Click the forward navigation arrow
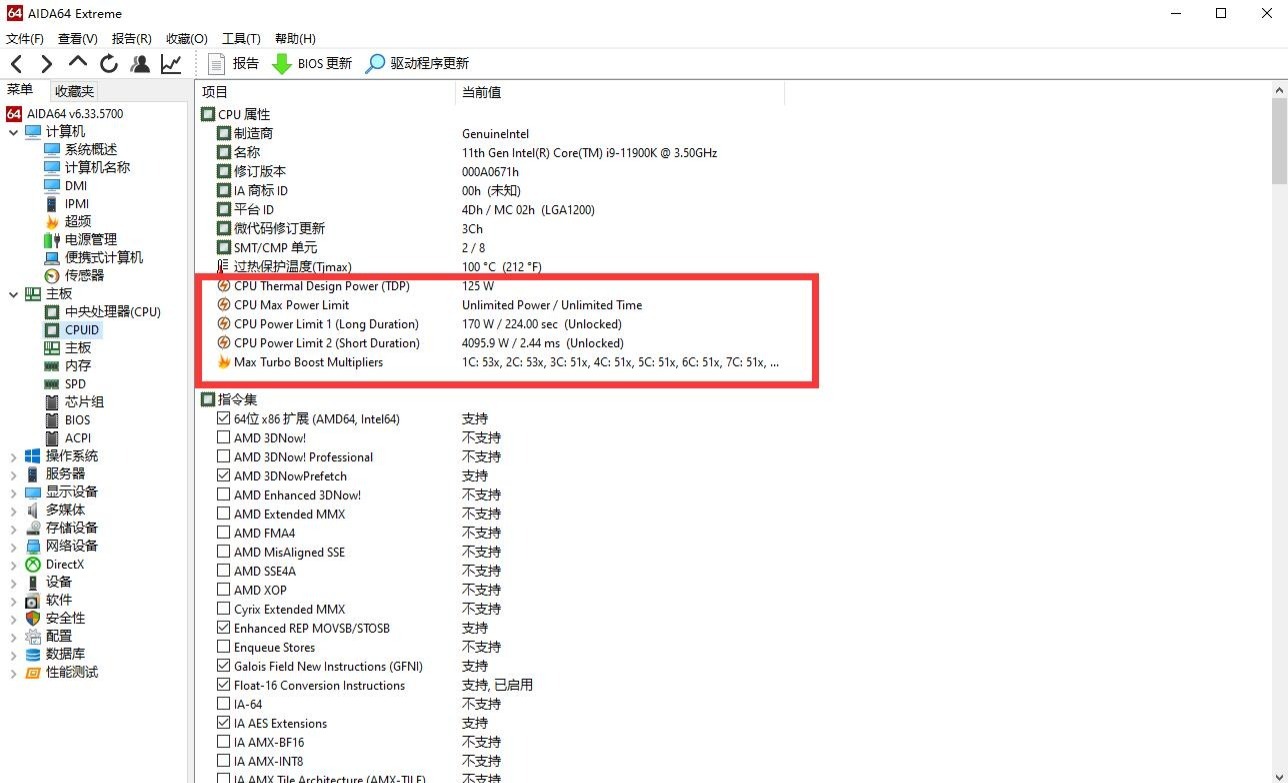The width and height of the screenshot is (1288, 783). click(46, 64)
